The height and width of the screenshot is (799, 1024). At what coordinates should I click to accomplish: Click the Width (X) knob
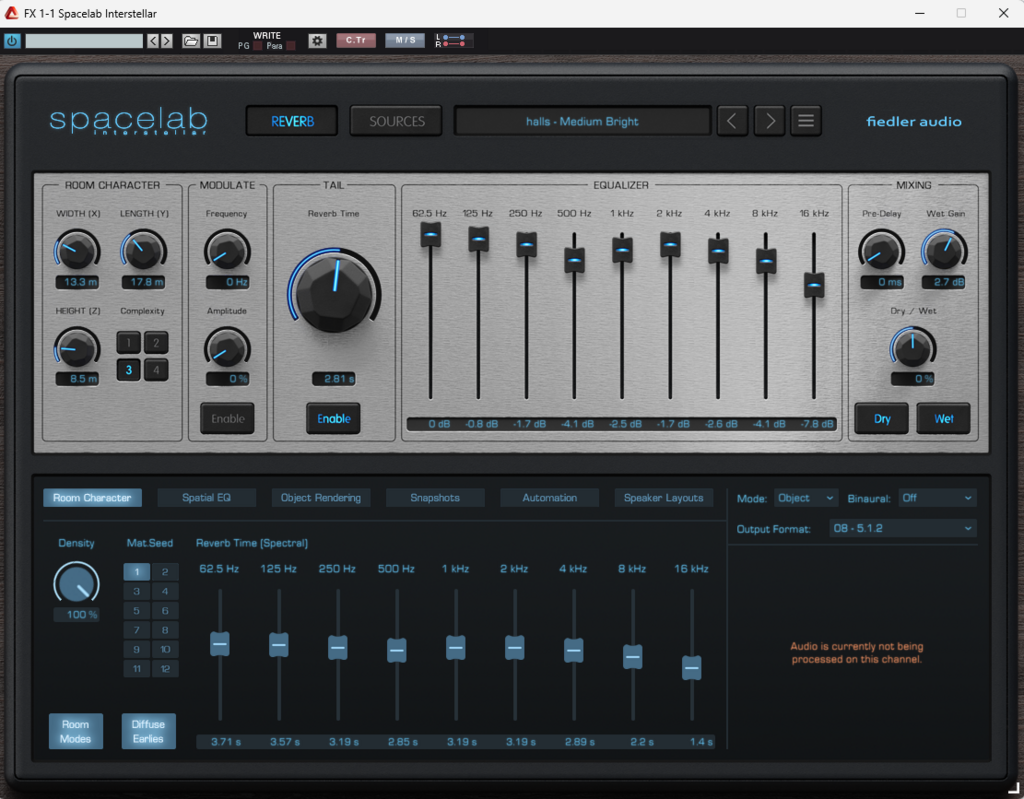pos(77,251)
